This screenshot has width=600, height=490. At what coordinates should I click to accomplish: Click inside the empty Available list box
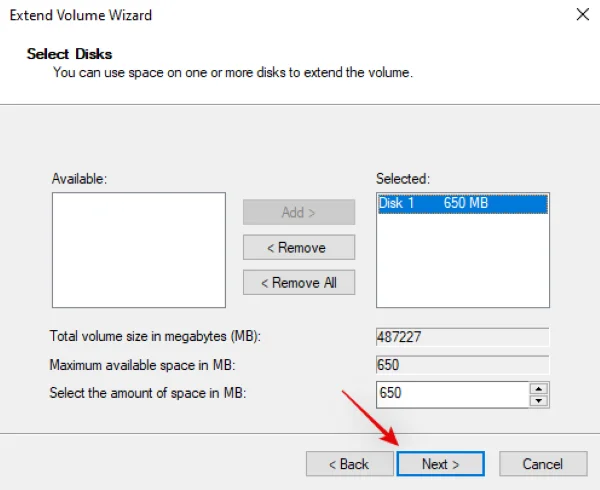[138, 250]
